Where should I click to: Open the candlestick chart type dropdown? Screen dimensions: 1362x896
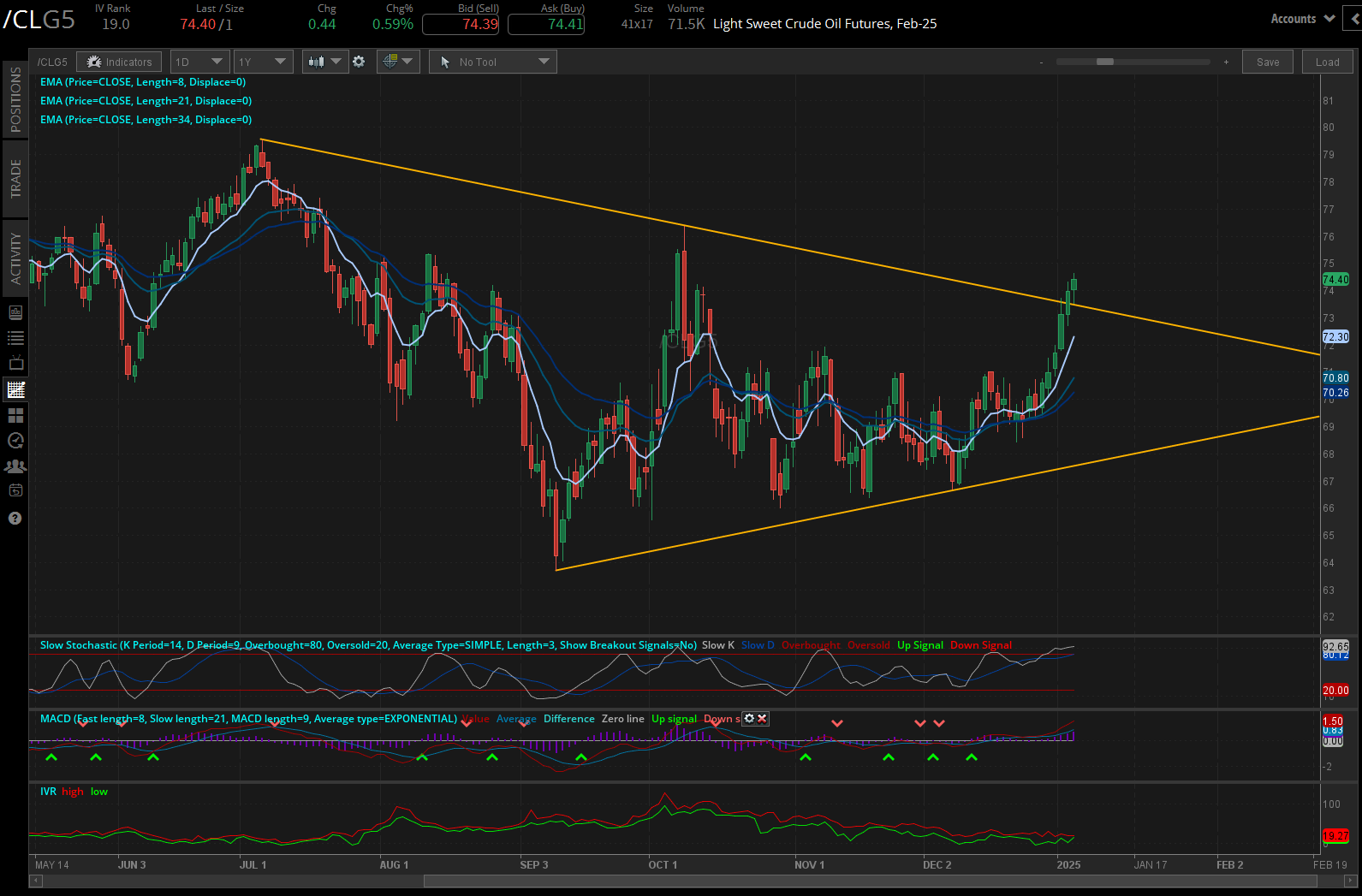click(x=325, y=62)
